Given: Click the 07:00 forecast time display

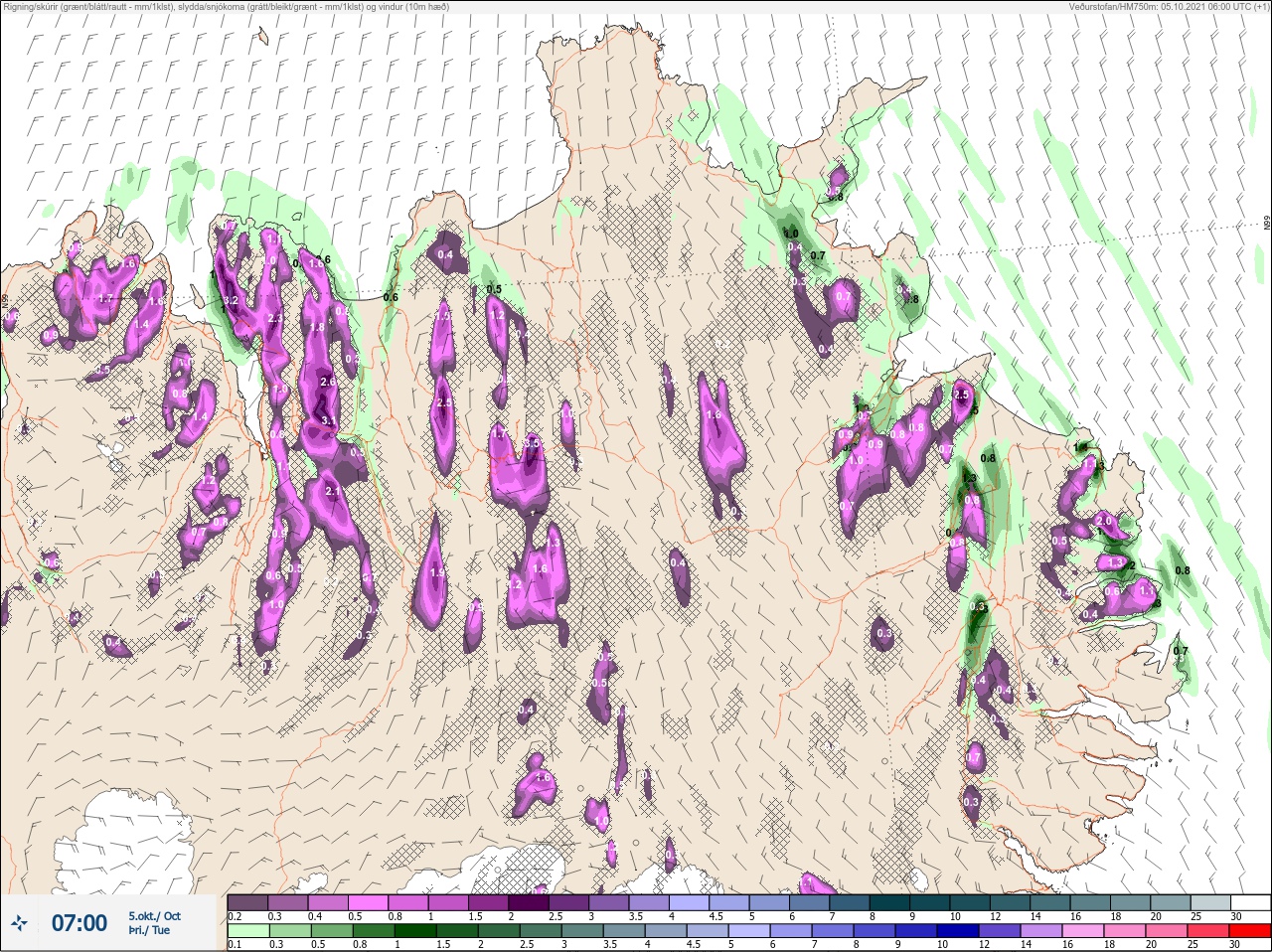Looking at the screenshot, I should [x=79, y=923].
